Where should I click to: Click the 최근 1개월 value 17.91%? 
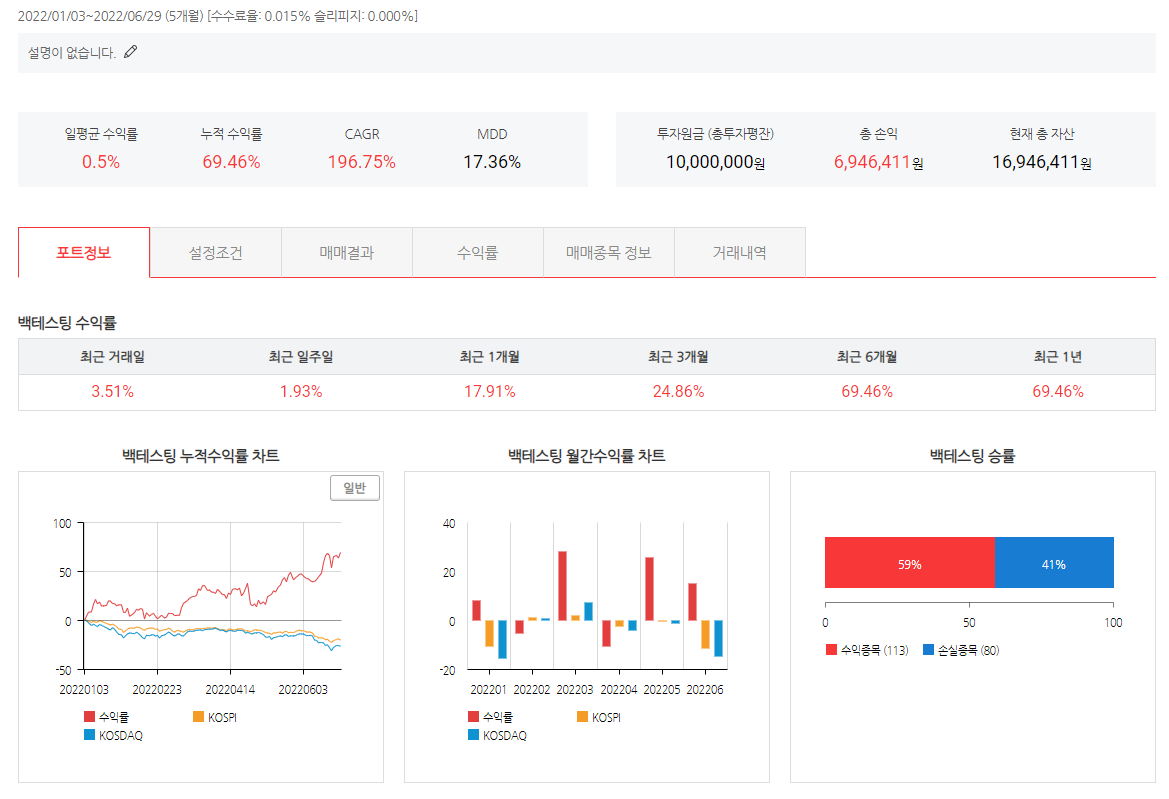(490, 391)
